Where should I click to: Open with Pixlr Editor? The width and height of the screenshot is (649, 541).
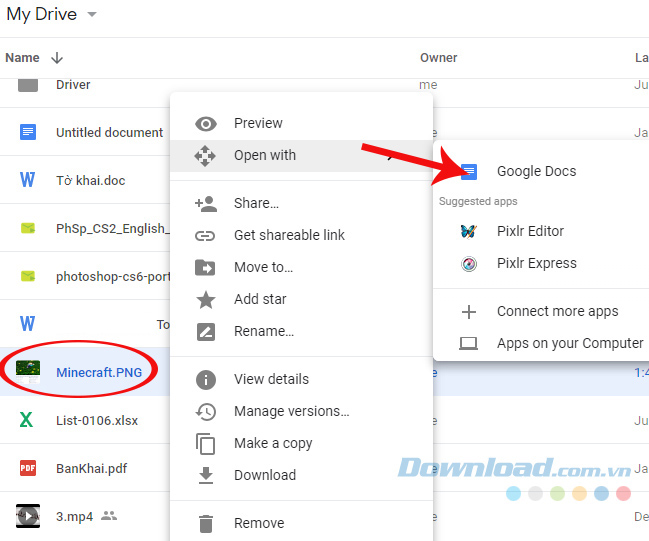[541, 231]
